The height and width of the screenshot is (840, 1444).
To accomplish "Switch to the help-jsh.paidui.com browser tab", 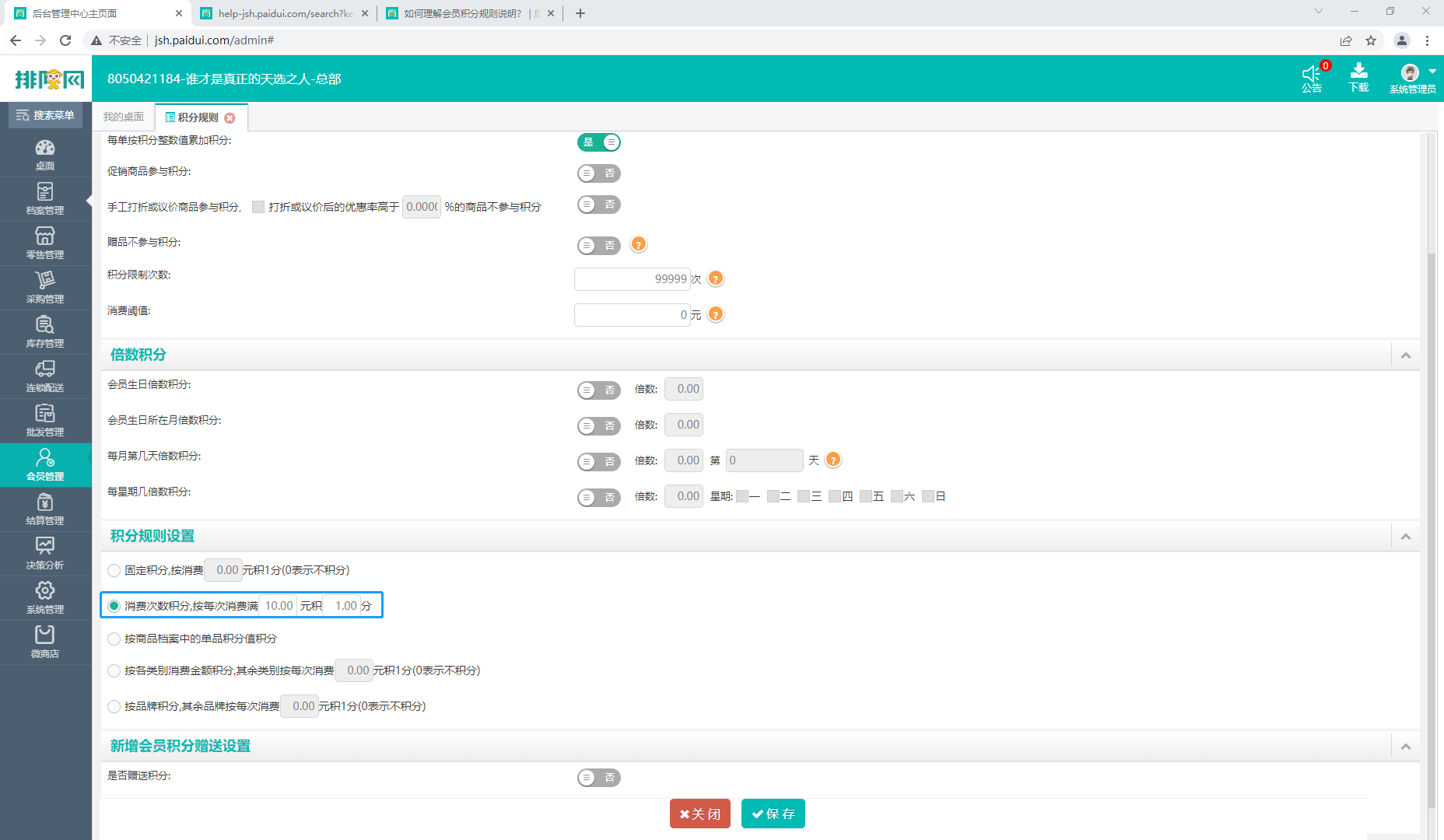I will point(284,13).
